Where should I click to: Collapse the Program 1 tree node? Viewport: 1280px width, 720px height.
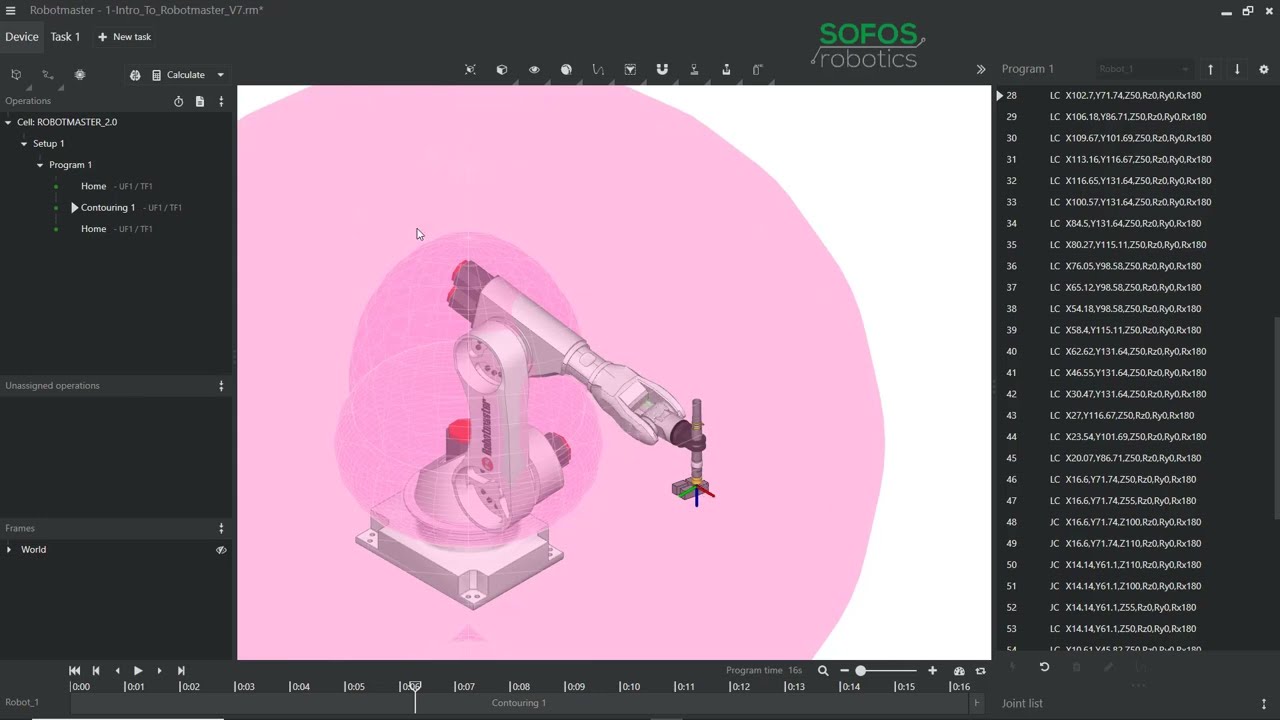(x=40, y=165)
